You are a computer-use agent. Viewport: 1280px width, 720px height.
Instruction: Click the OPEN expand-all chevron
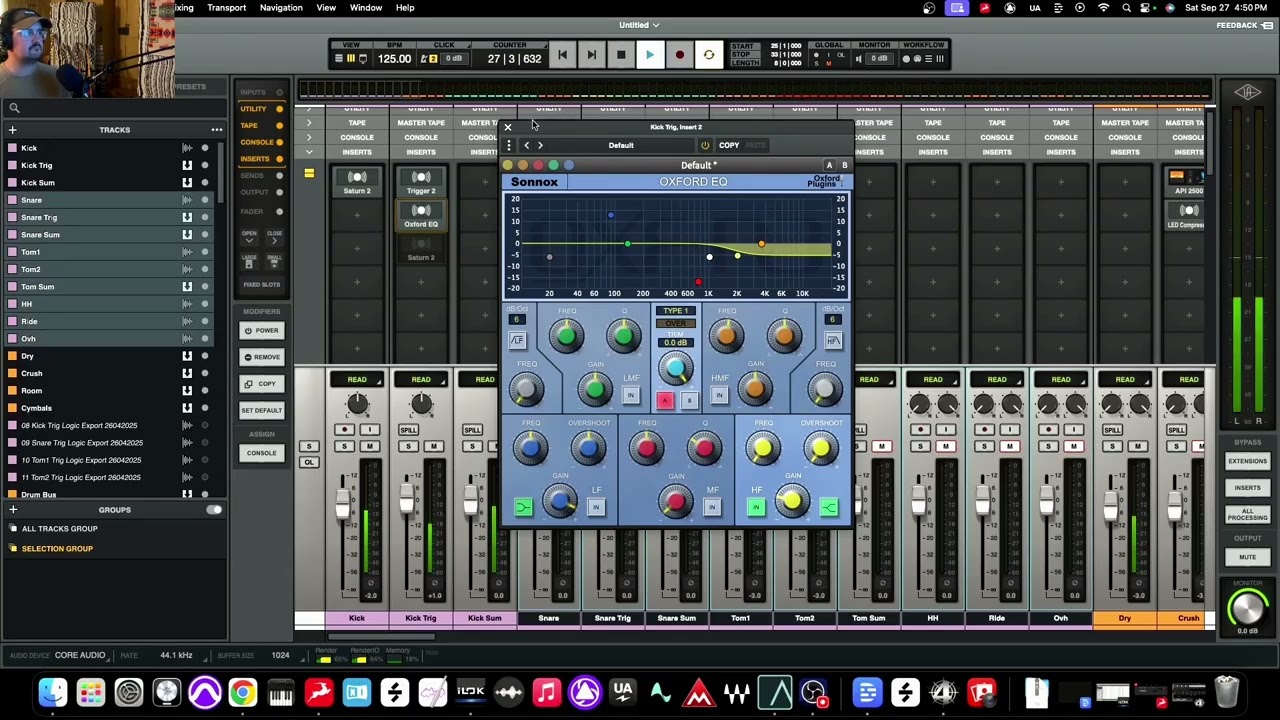click(249, 241)
